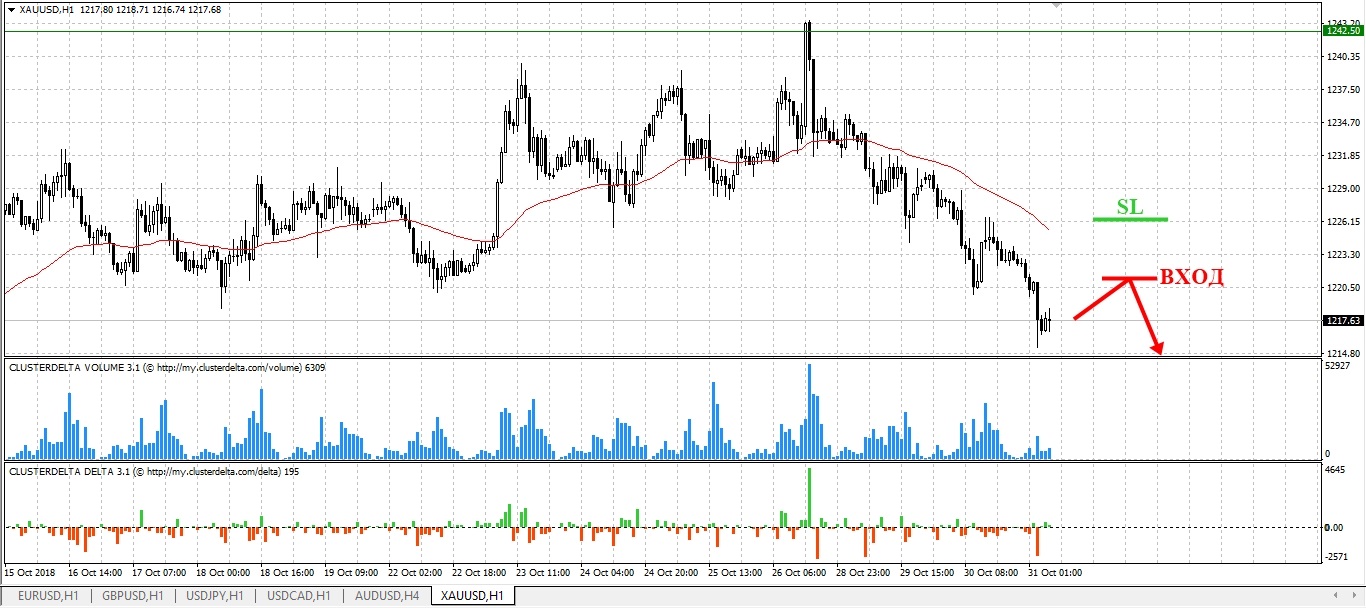The height and width of the screenshot is (608, 1366).
Task: Select the active XAUUSD,H1 chart tab
Action: (x=472, y=596)
